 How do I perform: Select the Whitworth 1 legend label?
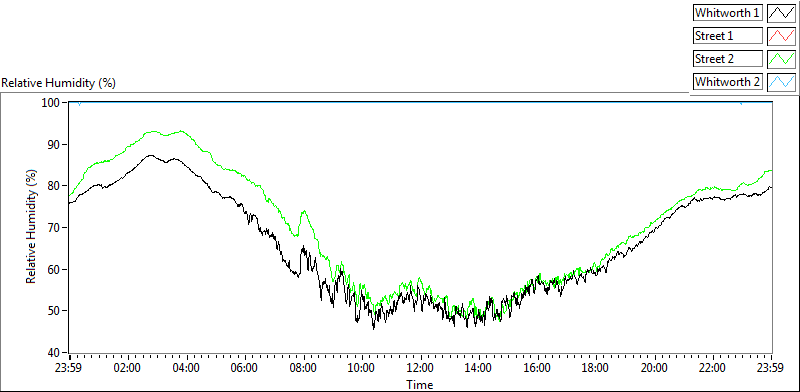click(728, 12)
